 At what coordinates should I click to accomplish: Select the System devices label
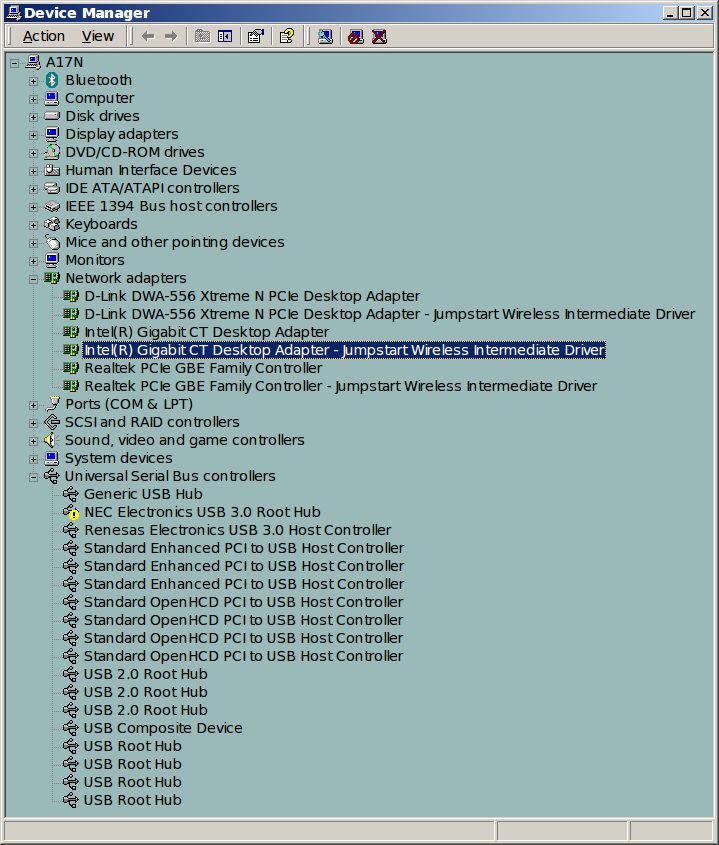tap(119, 458)
